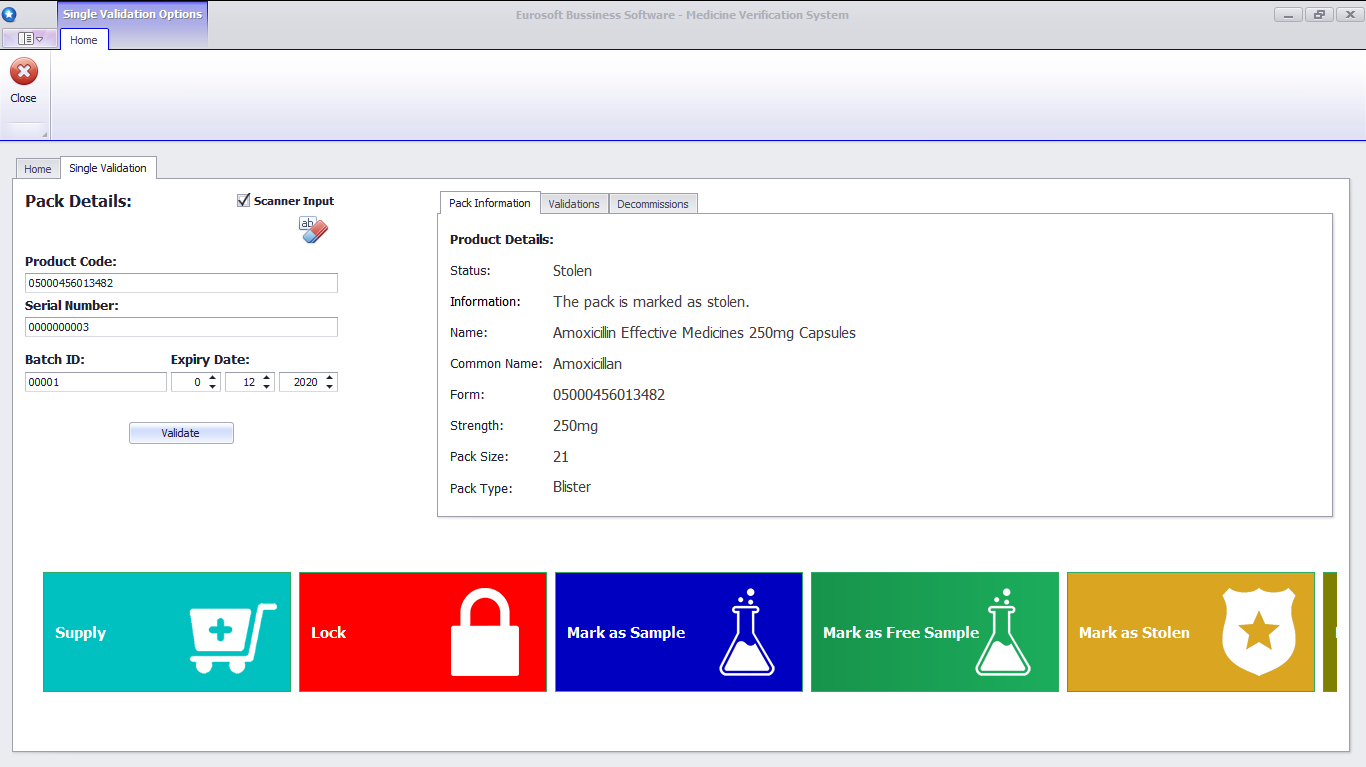The width and height of the screenshot is (1366, 767).
Task: Switch to the Validations tab
Action: 574,203
